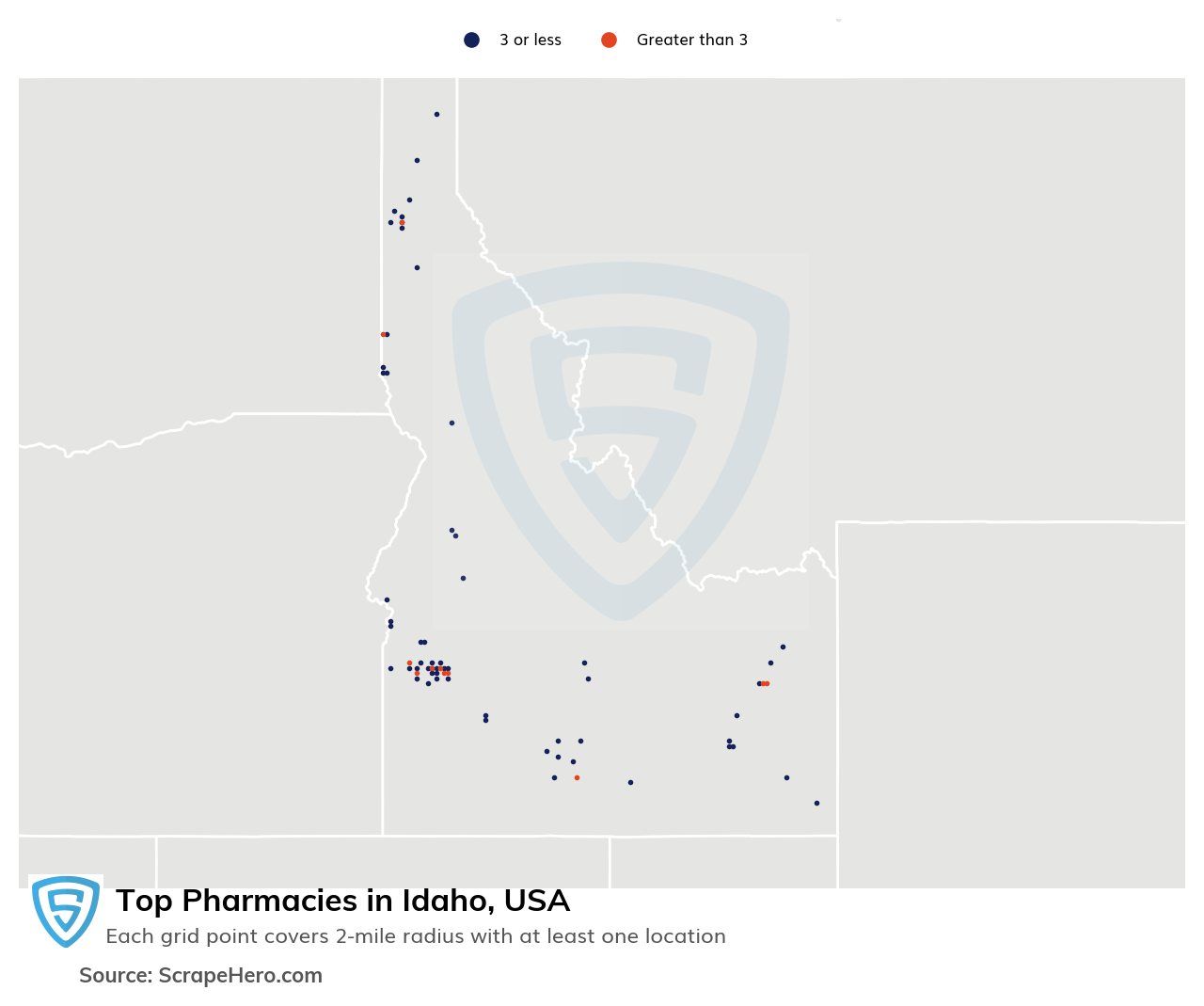Select the dark blue point in central-west Idaho
Viewport: 1204px width, 1006px height.
point(451,423)
